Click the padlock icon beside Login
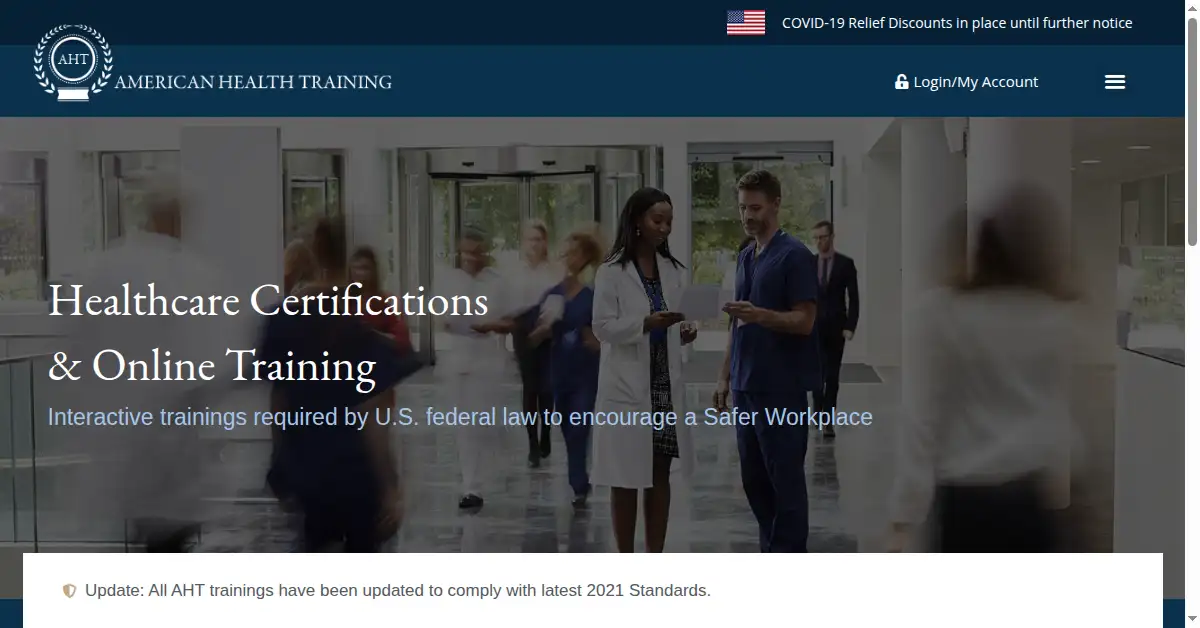 click(x=901, y=82)
